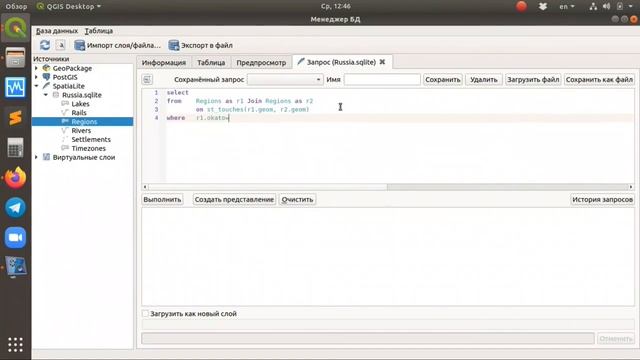Click the Export to file icon
Screen dimensions: 640x360
click(x=174, y=45)
